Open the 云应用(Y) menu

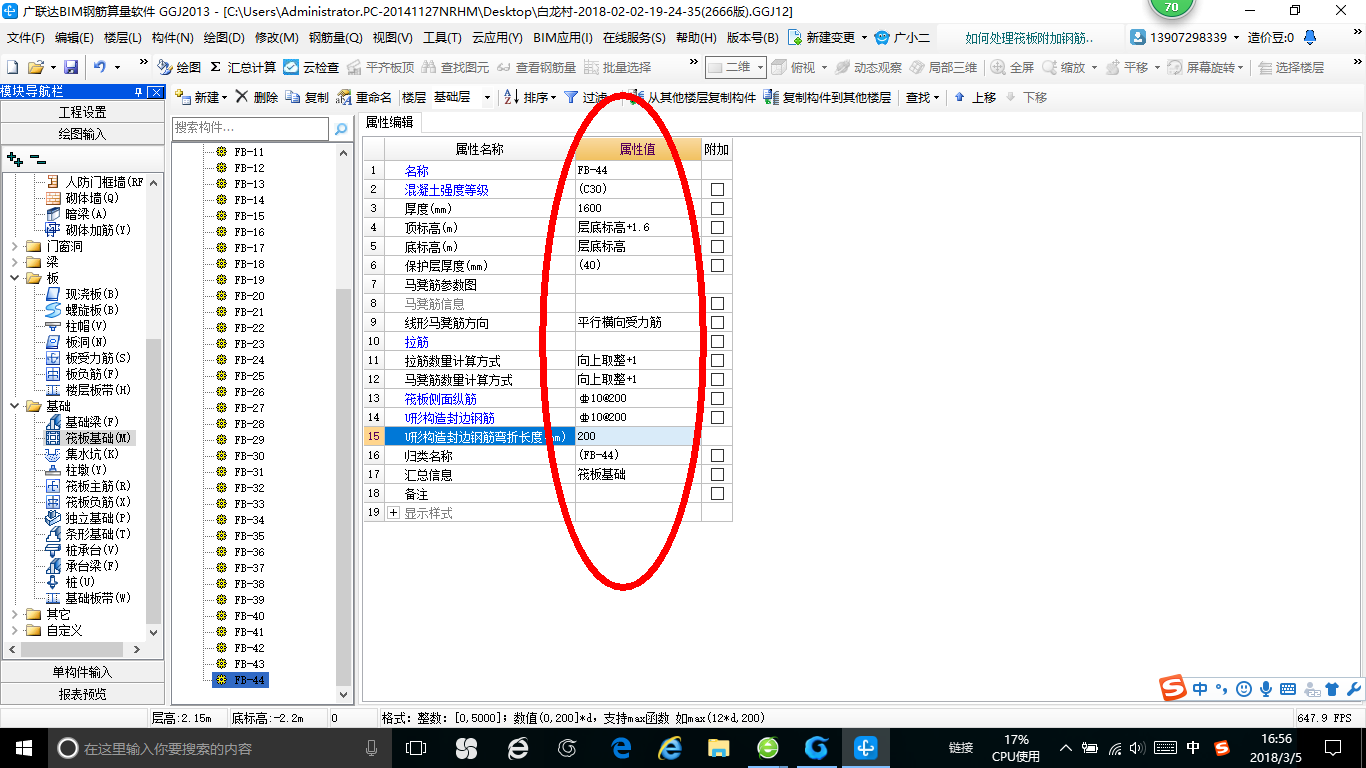point(497,38)
